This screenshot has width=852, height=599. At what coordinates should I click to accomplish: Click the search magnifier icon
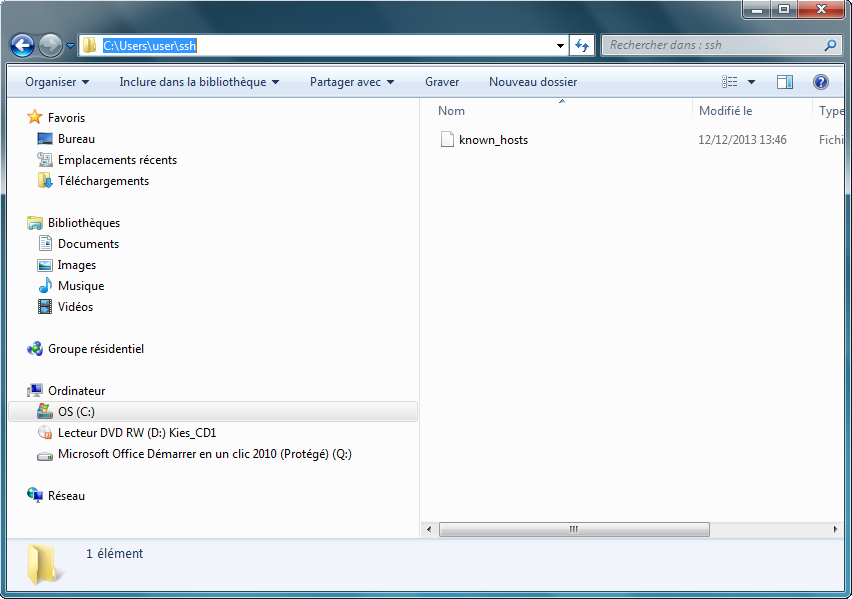pos(830,45)
